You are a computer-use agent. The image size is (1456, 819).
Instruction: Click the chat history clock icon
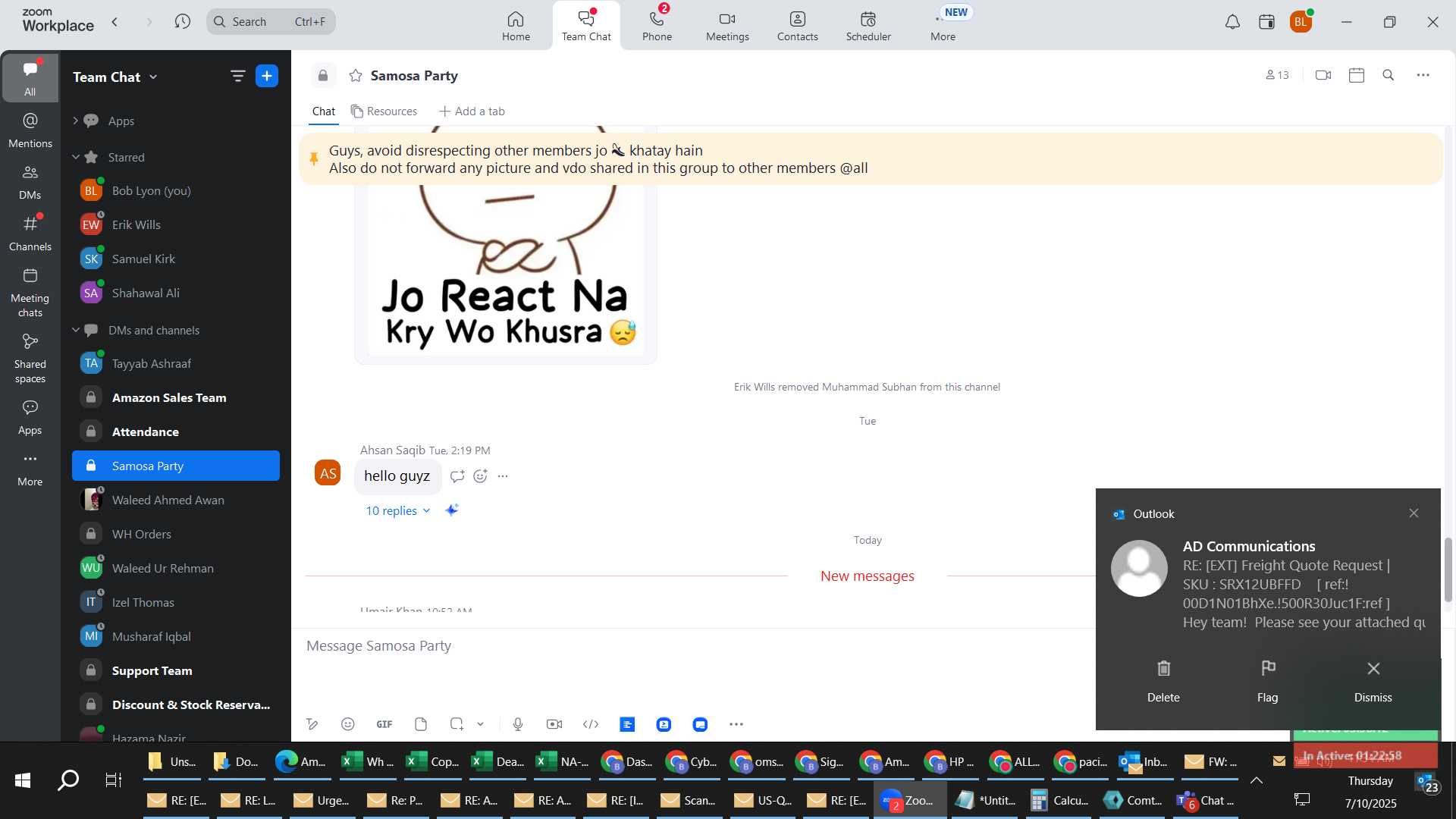point(182,22)
